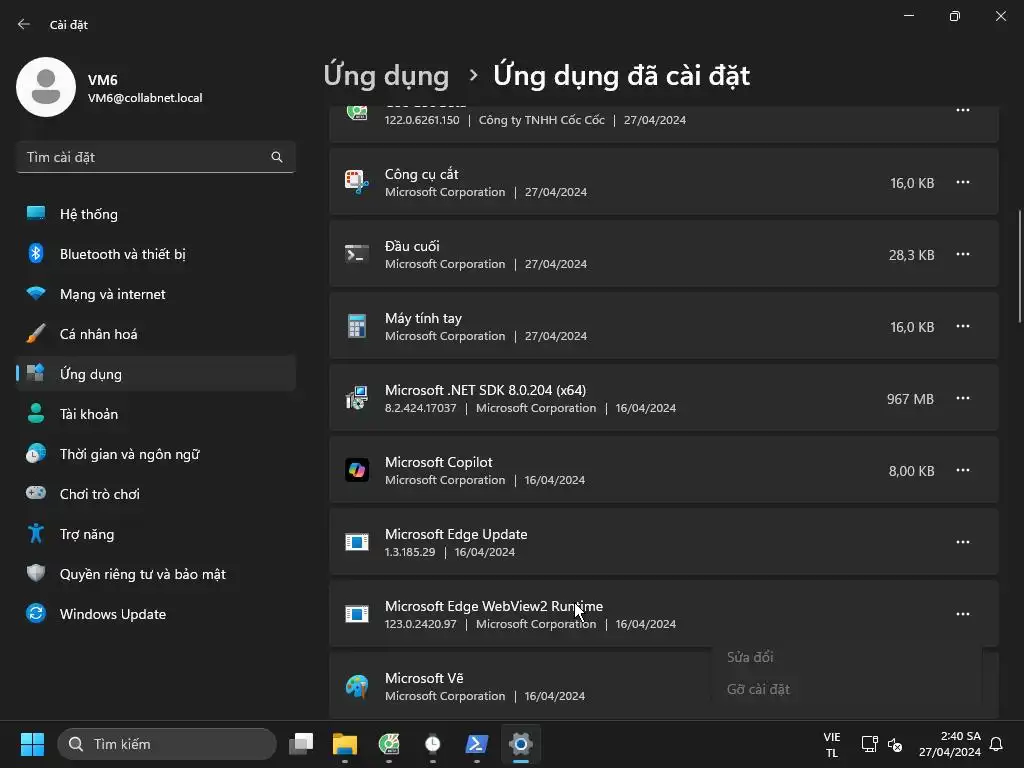
Task: Open PowerShell from the taskbar
Action: pyautogui.click(x=477, y=744)
